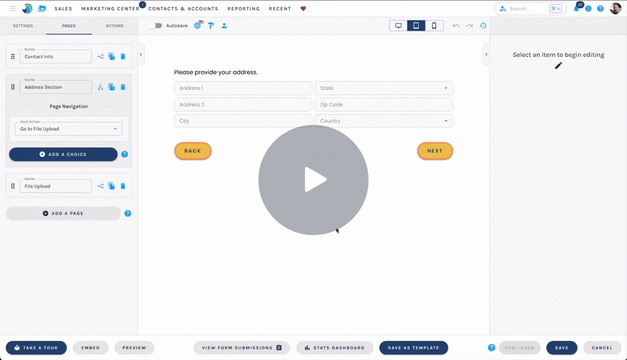Click the Cancel button
The image size is (627, 360).
click(x=602, y=348)
